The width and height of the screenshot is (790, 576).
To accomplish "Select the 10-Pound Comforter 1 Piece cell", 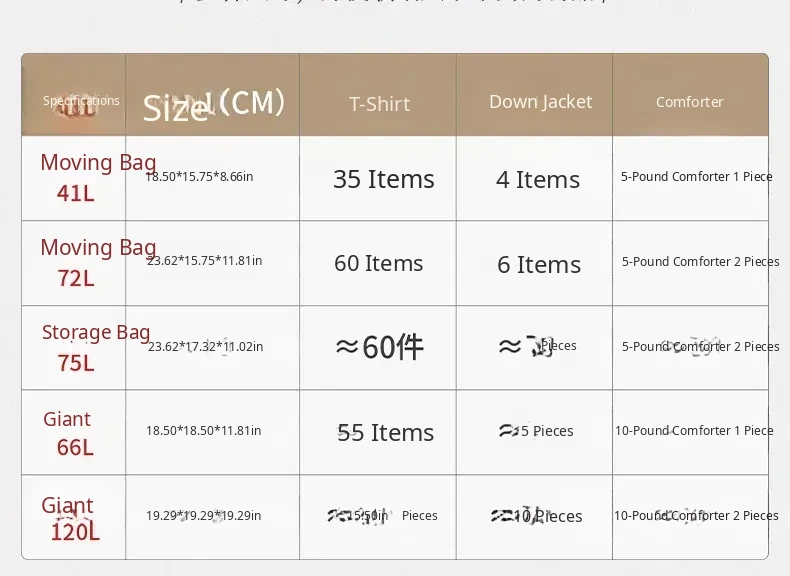I will click(x=694, y=431).
